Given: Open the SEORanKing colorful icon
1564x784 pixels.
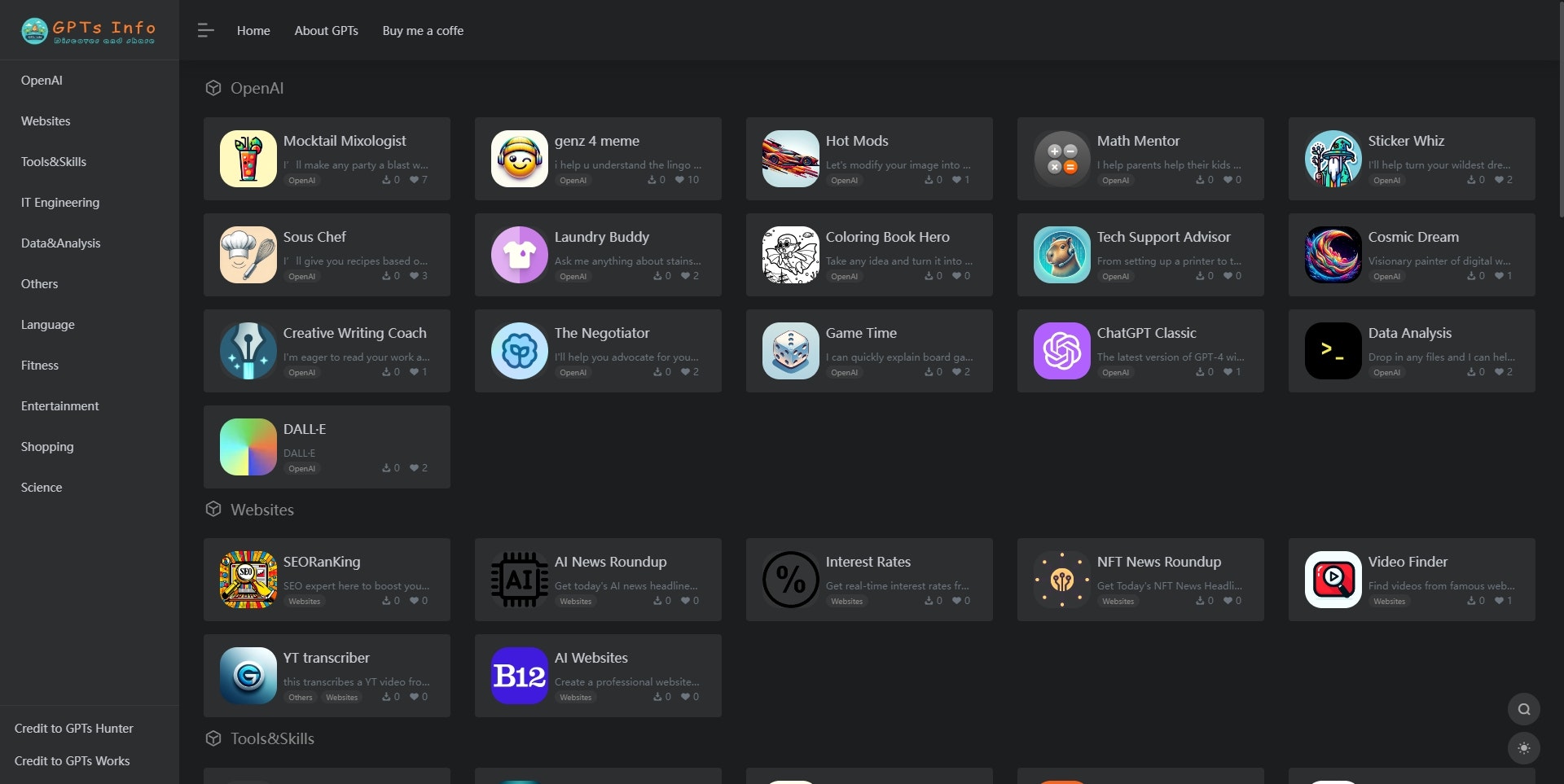Looking at the screenshot, I should (x=248, y=580).
